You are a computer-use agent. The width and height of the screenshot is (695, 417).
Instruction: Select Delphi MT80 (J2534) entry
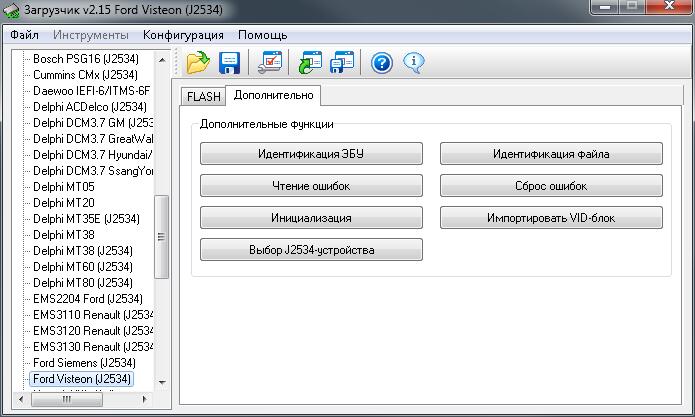point(83,282)
